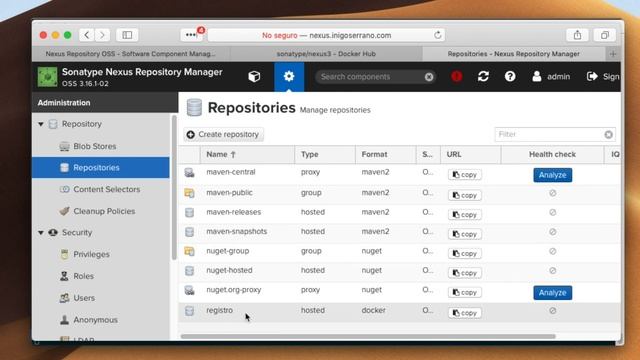Focus the repositories Filter field
This screenshot has height=360, width=640.
click(549, 134)
